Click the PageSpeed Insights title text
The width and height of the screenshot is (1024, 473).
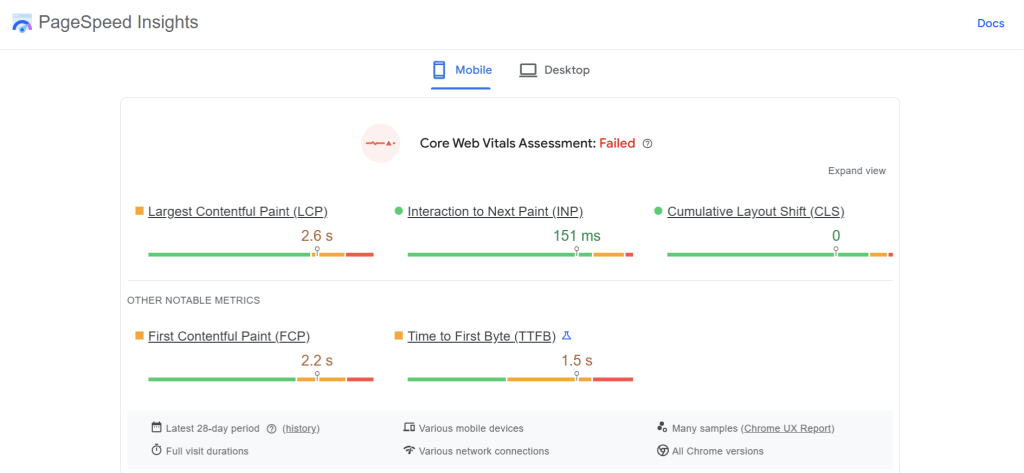click(x=118, y=22)
